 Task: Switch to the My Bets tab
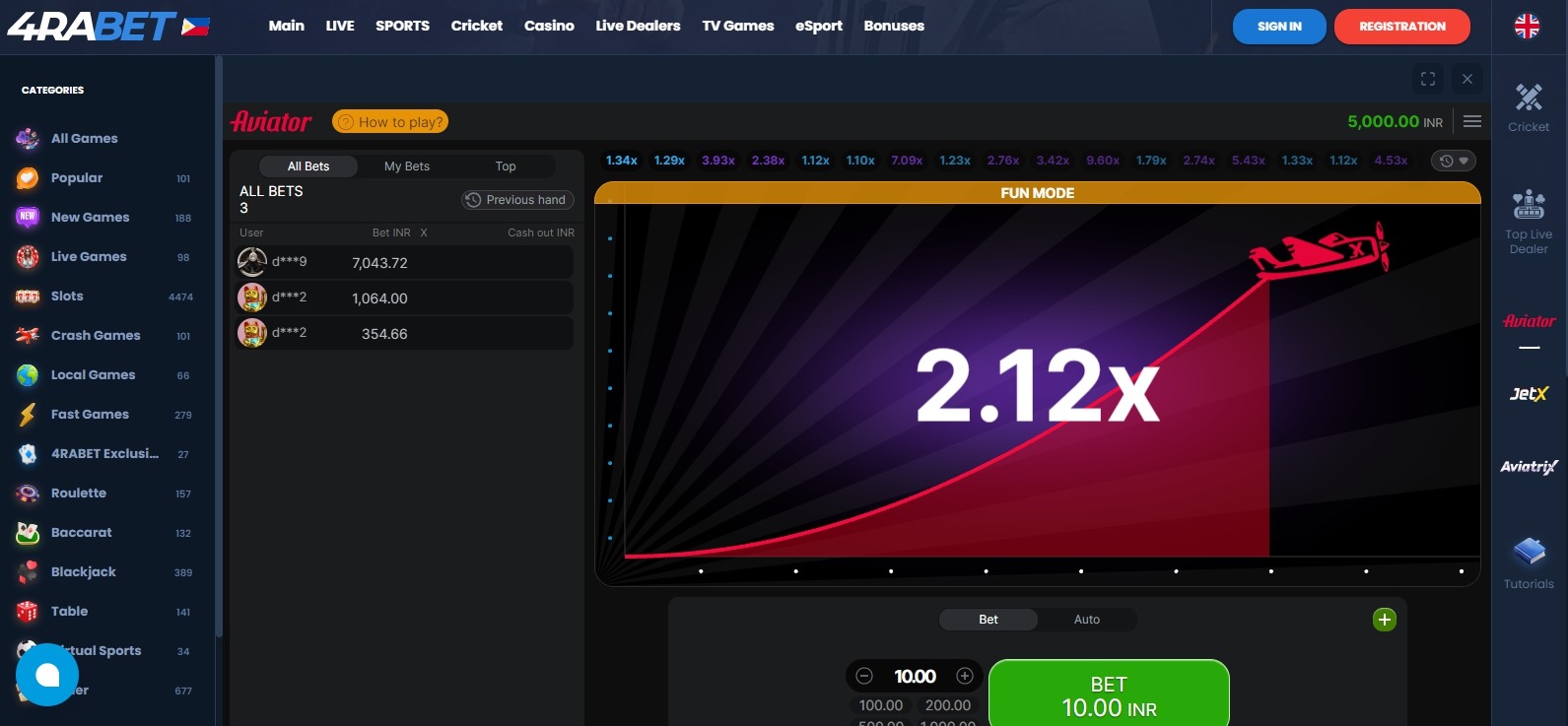407,166
